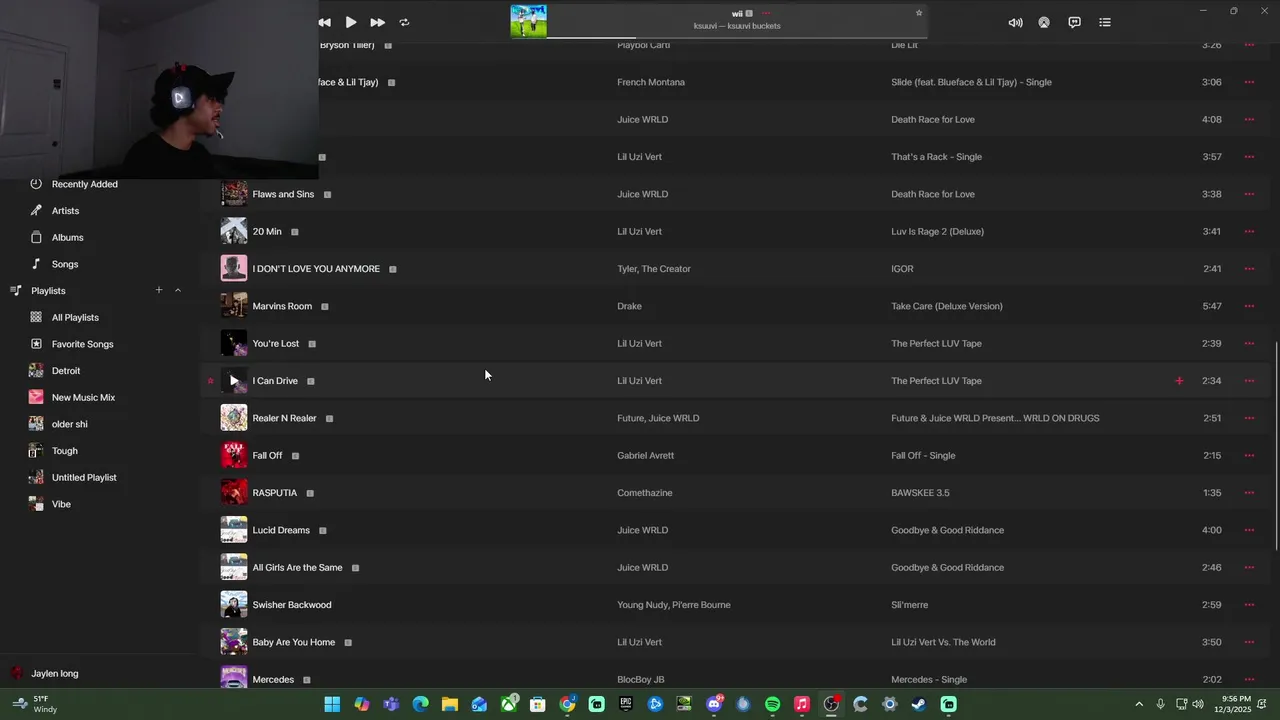Open album link Take Care (Deluxe Version)
Screen dimensions: 1280x720
click(947, 306)
